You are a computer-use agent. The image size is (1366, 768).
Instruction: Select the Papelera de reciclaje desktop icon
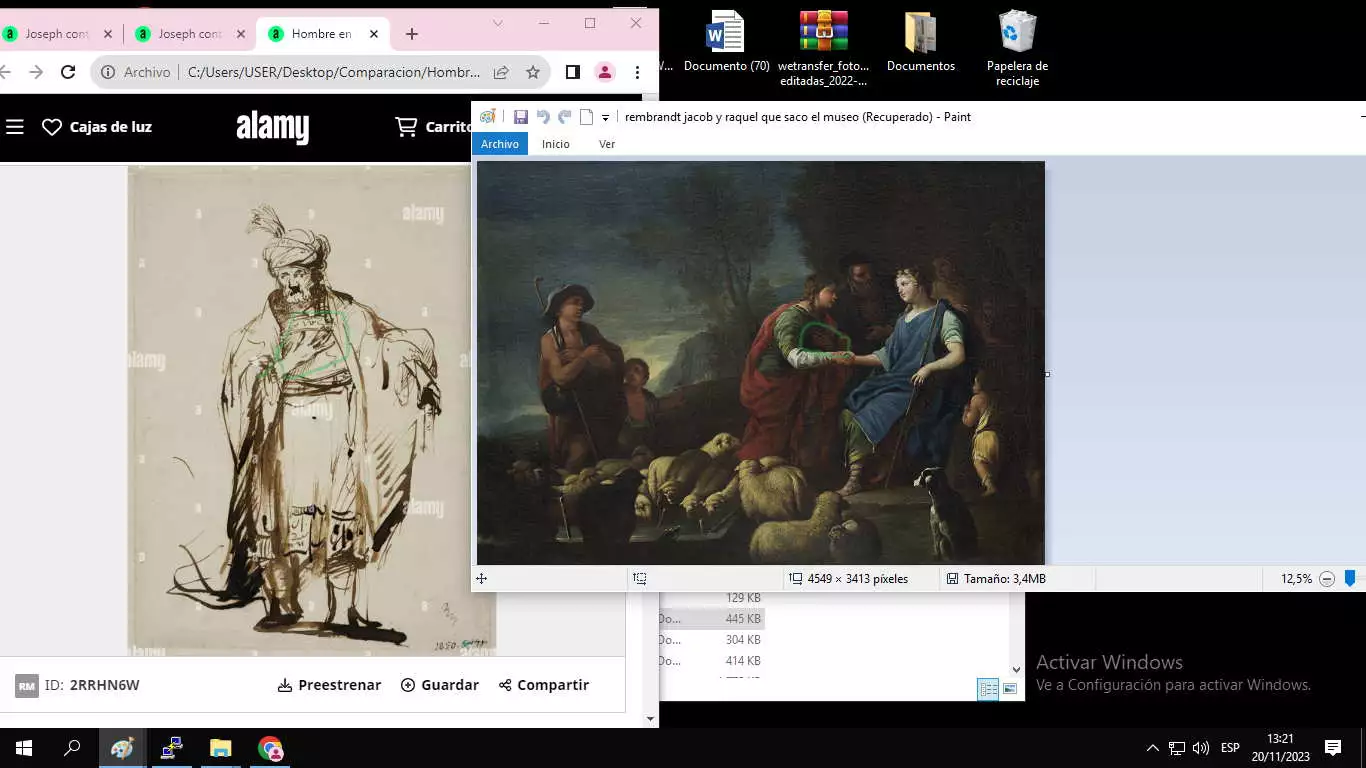pos(1017,48)
